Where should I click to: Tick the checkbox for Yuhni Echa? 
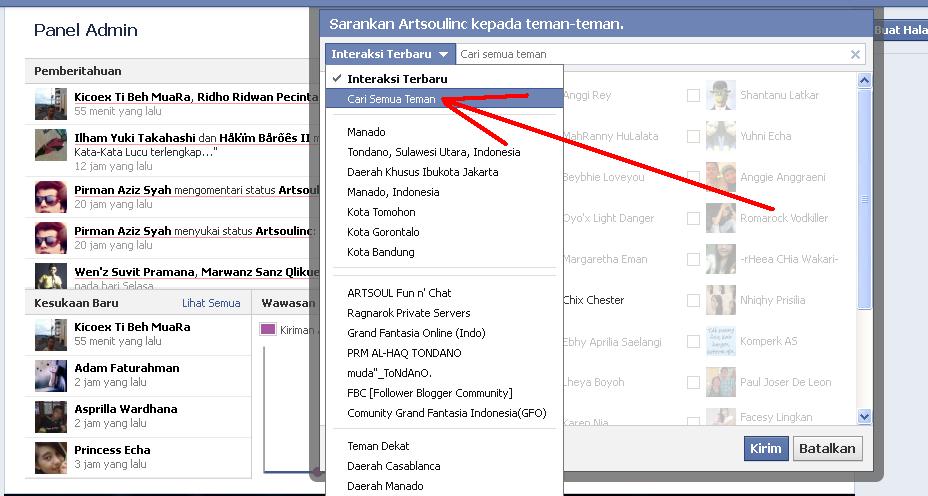coord(694,136)
